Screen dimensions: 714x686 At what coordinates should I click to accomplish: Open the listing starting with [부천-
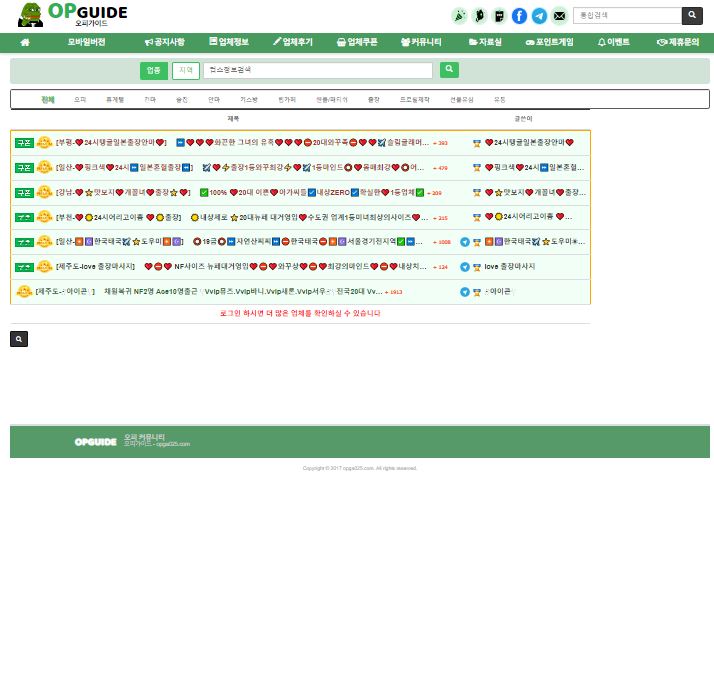(242, 218)
